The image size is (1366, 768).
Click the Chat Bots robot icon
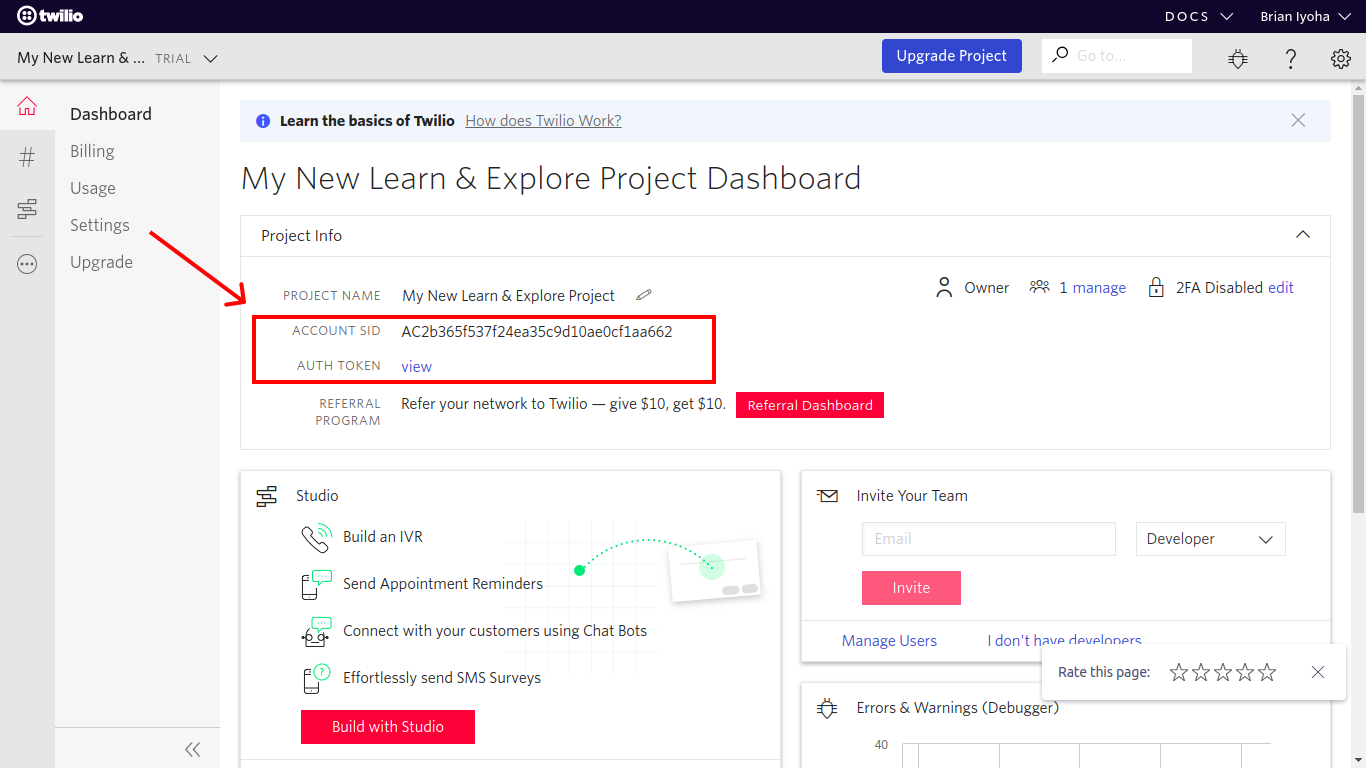pyautogui.click(x=316, y=631)
